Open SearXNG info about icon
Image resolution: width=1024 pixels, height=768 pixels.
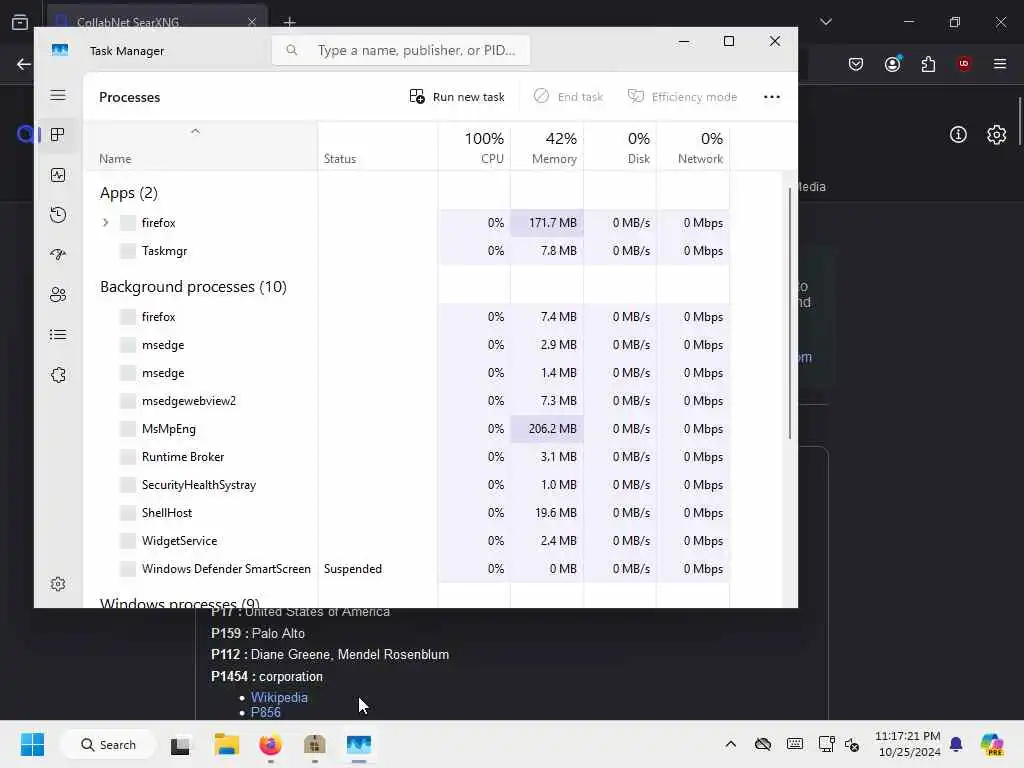958,135
